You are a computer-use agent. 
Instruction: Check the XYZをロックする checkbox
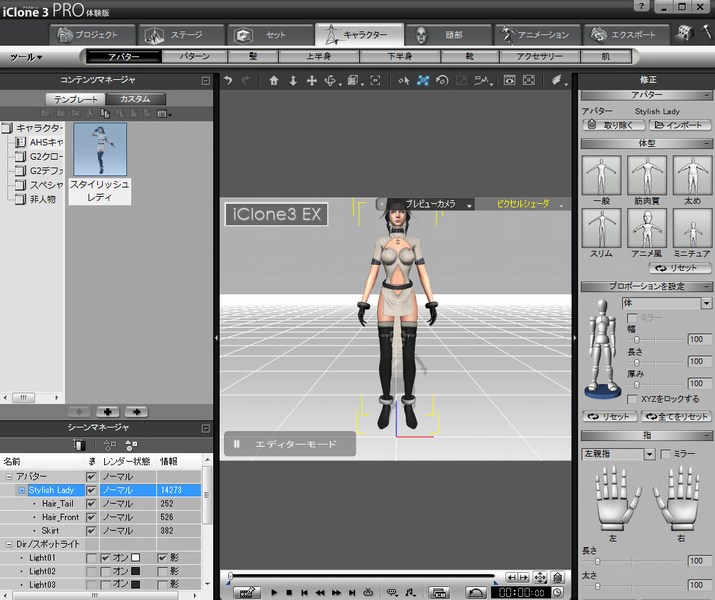pyautogui.click(x=632, y=399)
